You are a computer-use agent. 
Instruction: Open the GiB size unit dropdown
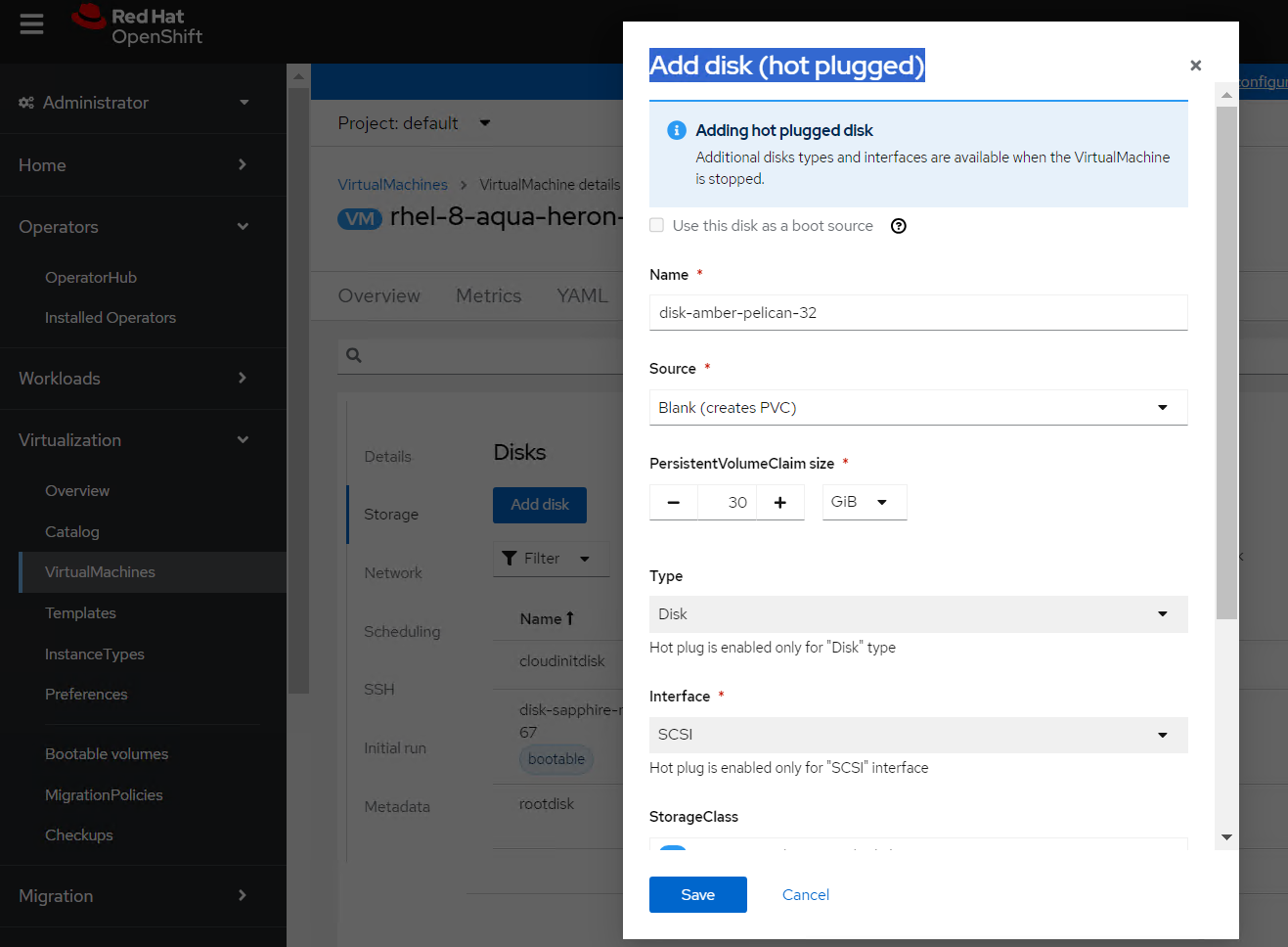(865, 502)
